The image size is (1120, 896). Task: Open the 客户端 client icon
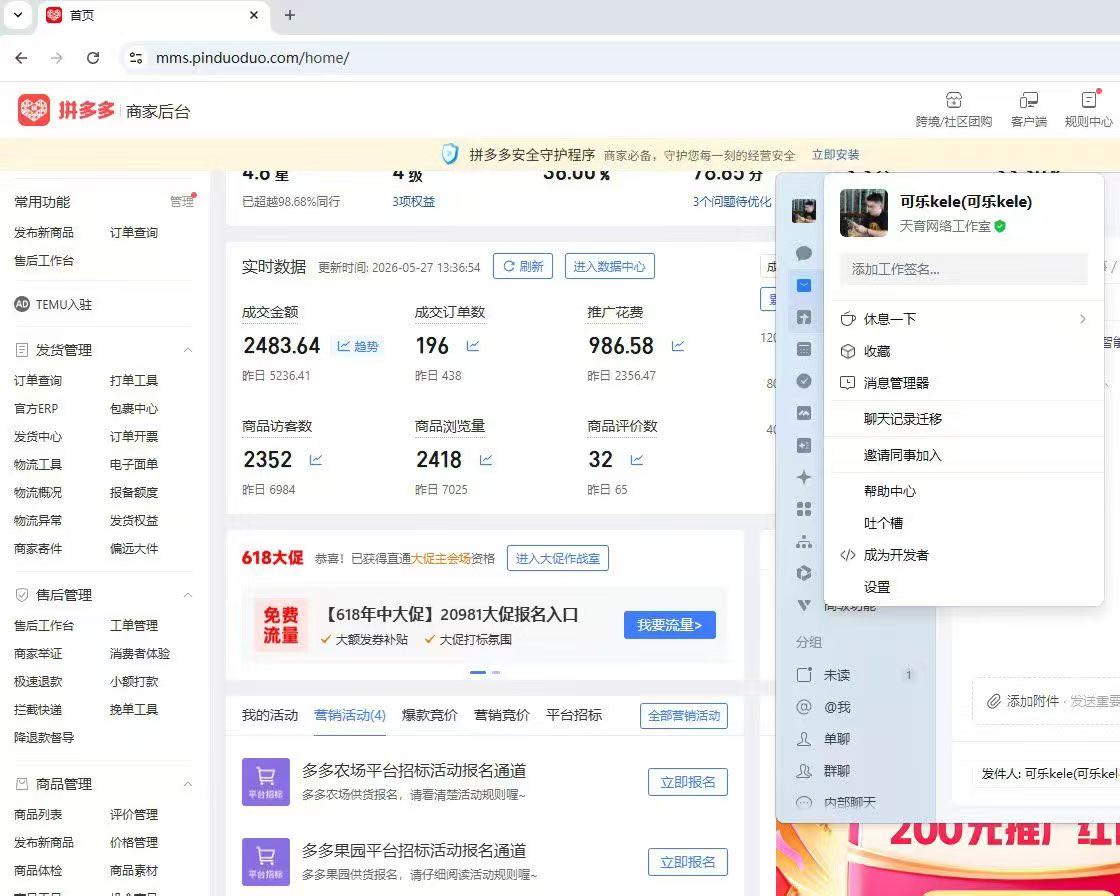[x=1029, y=100]
